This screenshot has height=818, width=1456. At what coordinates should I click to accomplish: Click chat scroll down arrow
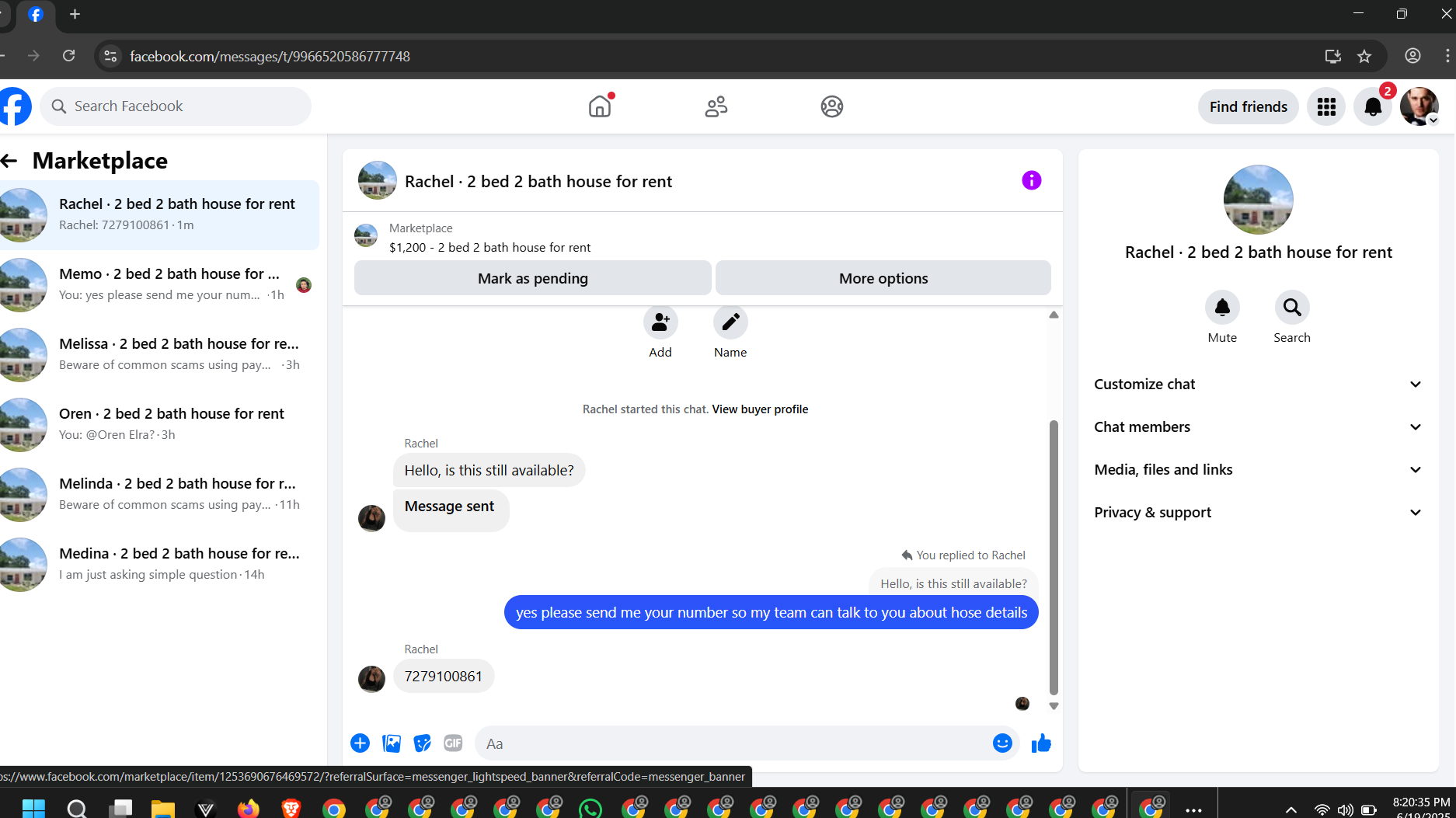pos(1054,706)
